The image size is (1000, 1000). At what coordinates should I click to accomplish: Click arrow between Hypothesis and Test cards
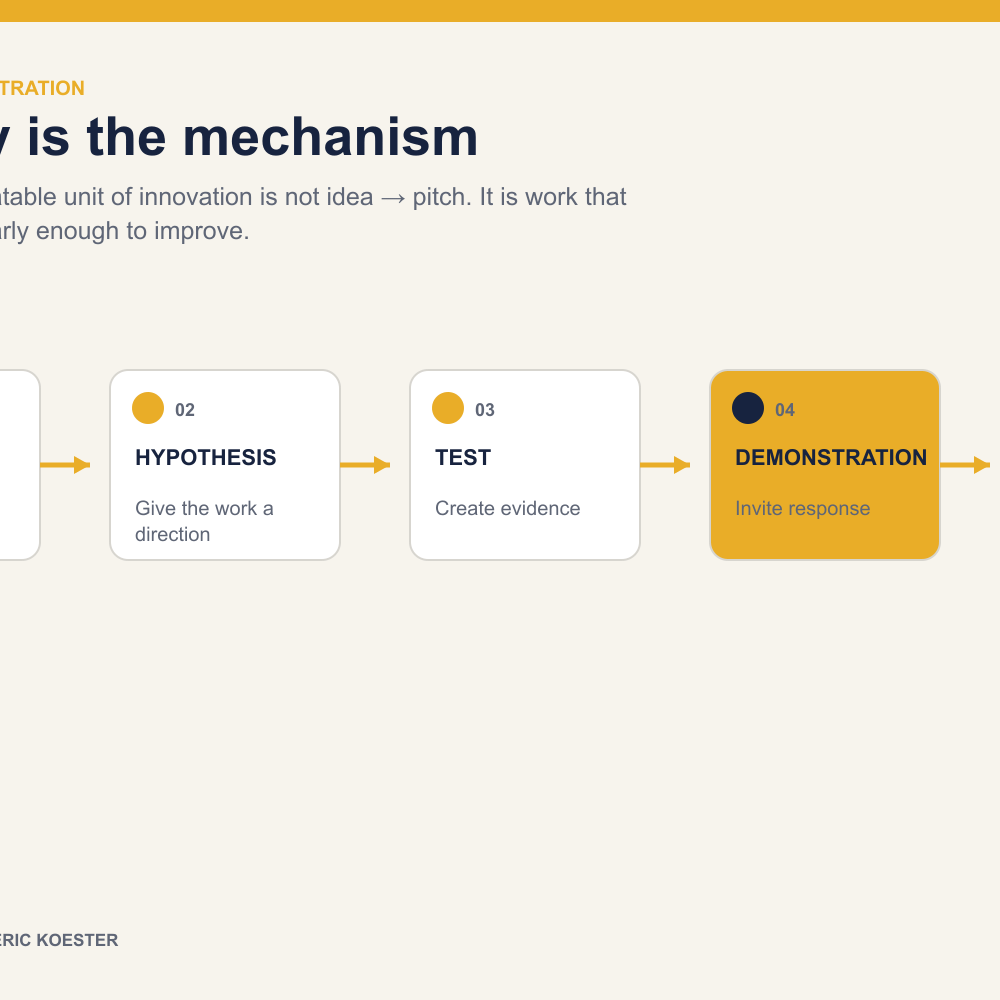(x=365, y=465)
